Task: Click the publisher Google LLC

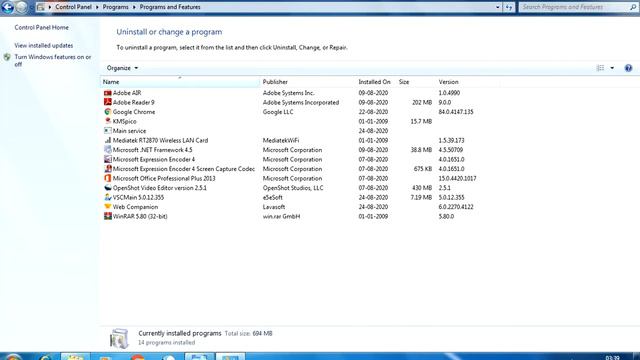Action: point(278,112)
